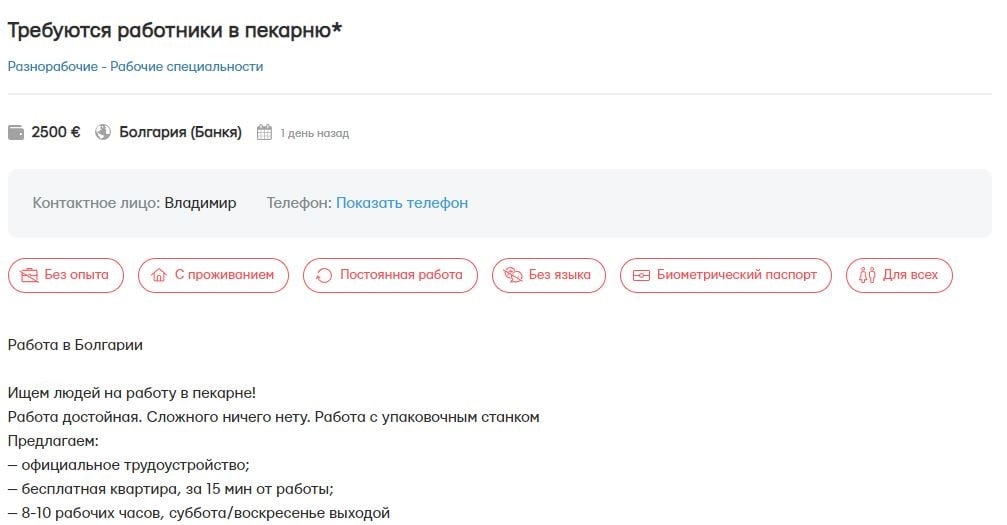The height and width of the screenshot is (525, 1007).
Task: Reveal phone via Показать телефон link
Action: (x=402, y=203)
